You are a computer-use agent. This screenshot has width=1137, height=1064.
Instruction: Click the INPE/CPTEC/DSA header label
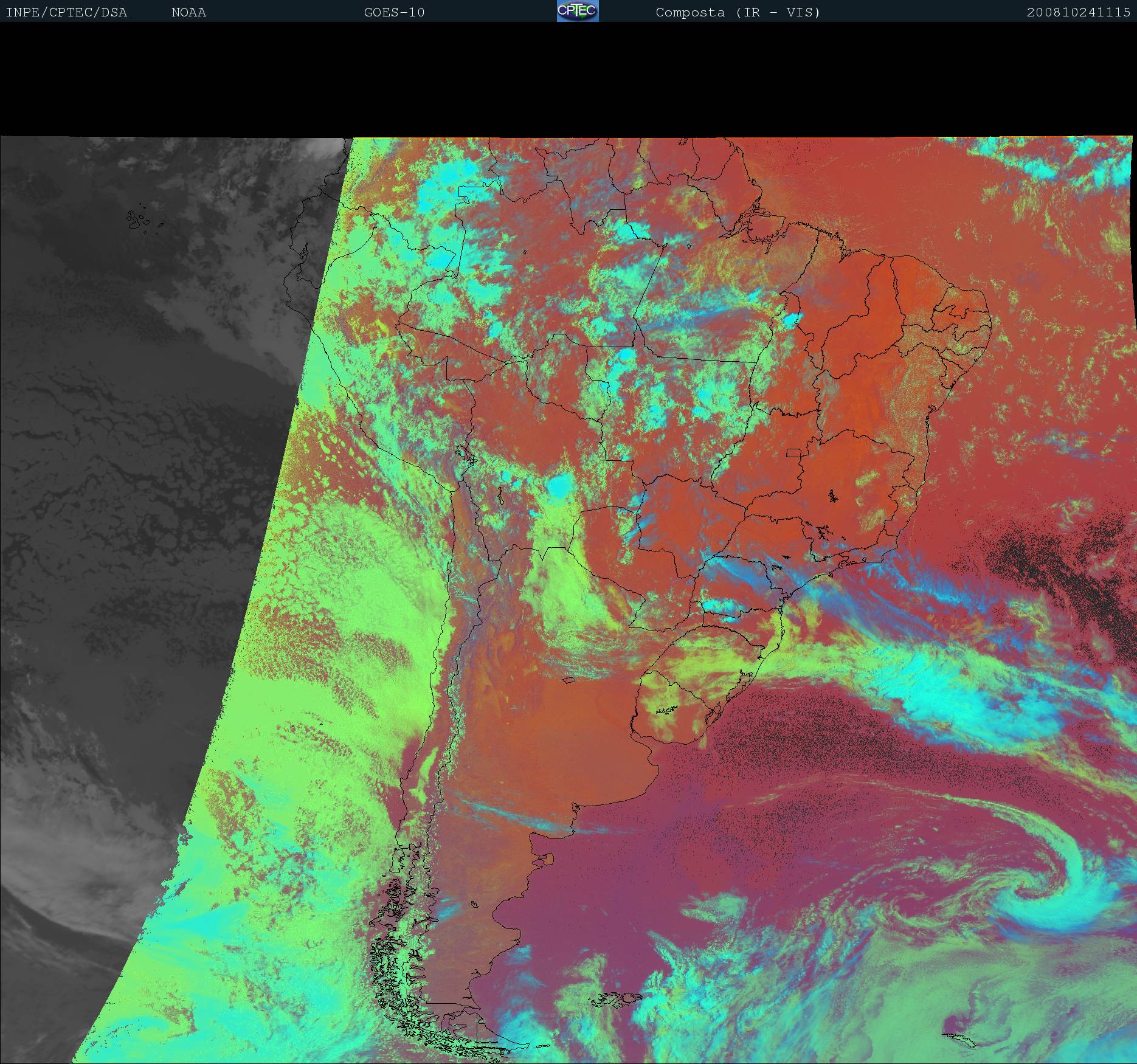pos(66,12)
